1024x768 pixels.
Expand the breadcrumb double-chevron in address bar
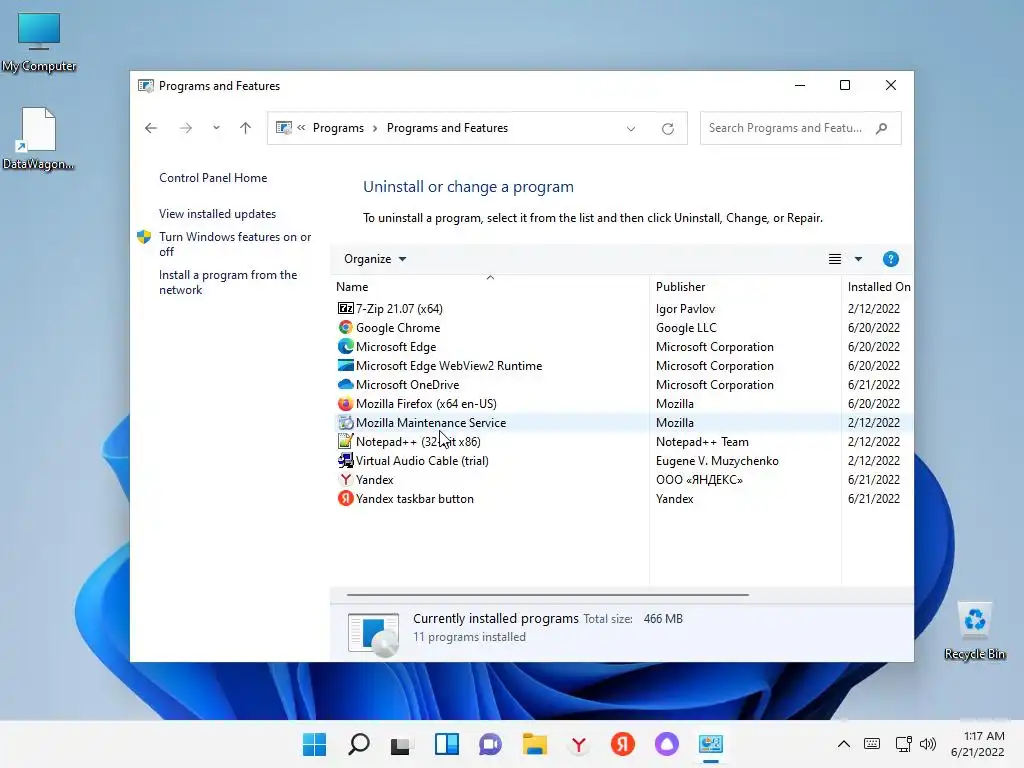(301, 128)
